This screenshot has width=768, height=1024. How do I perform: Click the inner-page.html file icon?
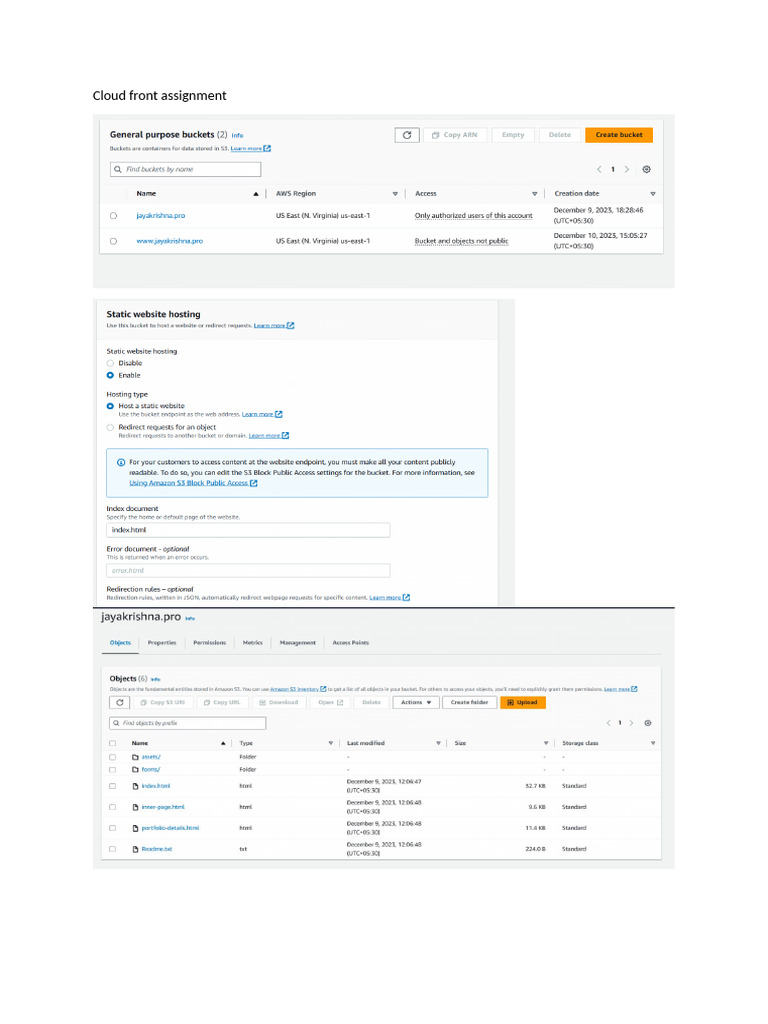click(x=135, y=807)
